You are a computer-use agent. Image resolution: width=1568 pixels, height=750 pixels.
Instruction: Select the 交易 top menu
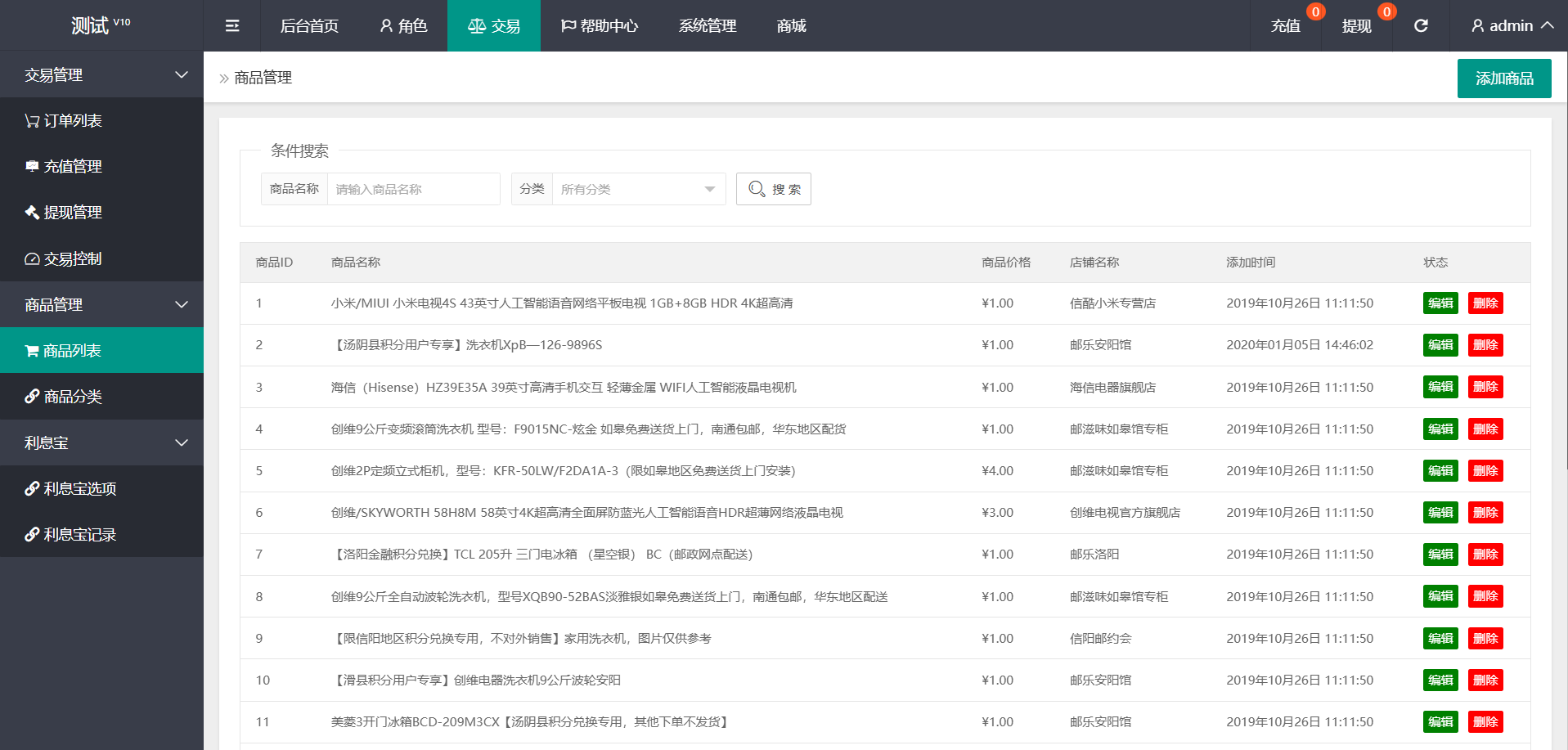[494, 26]
